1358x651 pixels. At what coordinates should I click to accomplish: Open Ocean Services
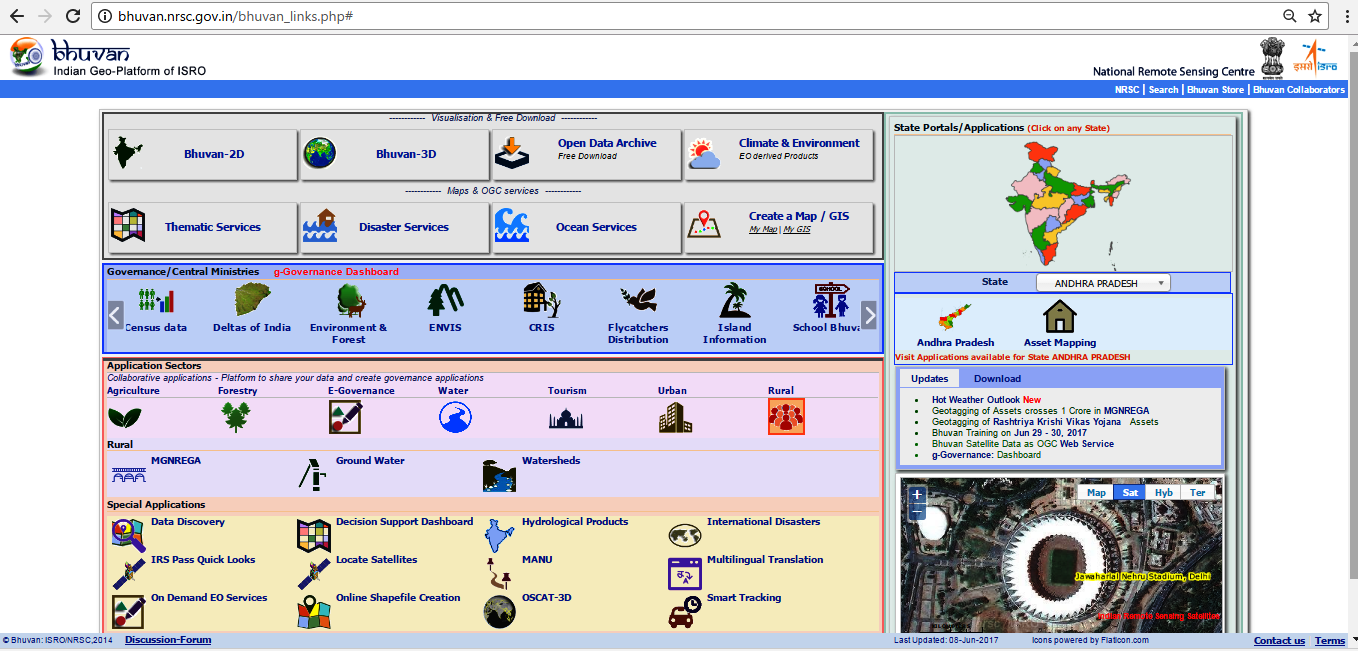(x=587, y=228)
